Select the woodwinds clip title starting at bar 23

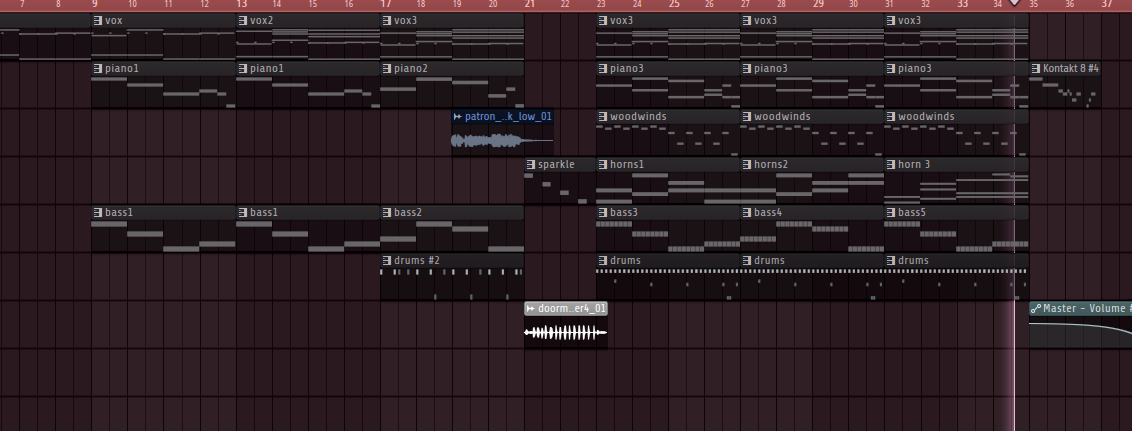coord(638,117)
